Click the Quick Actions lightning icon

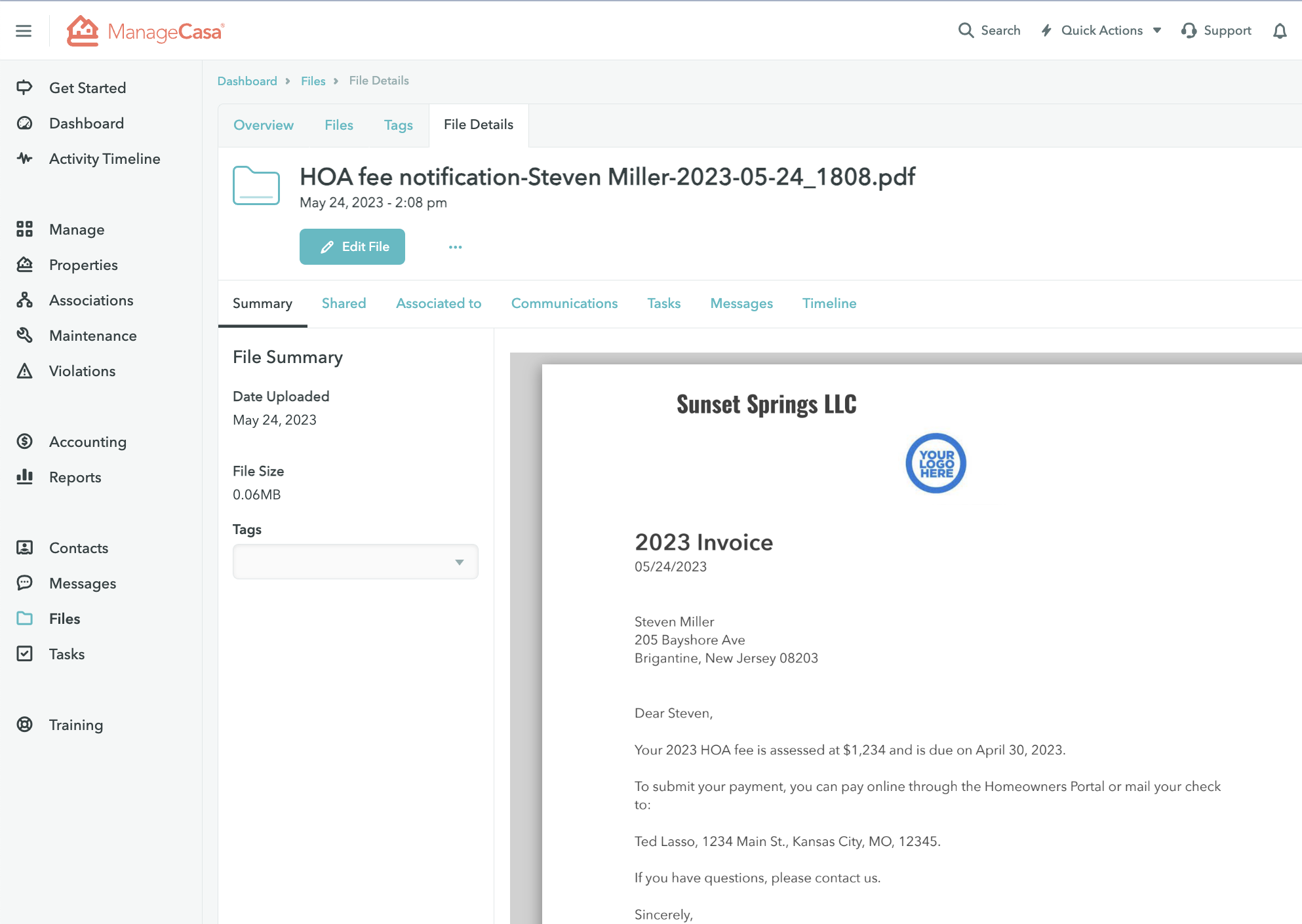1046,30
